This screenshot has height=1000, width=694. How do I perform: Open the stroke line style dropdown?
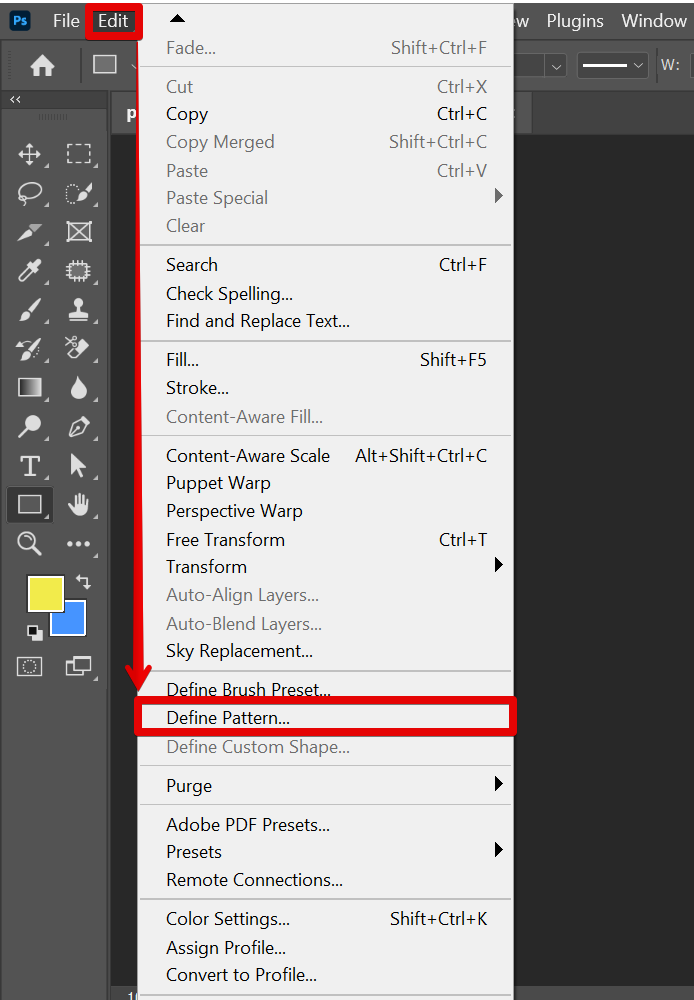[x=612, y=65]
